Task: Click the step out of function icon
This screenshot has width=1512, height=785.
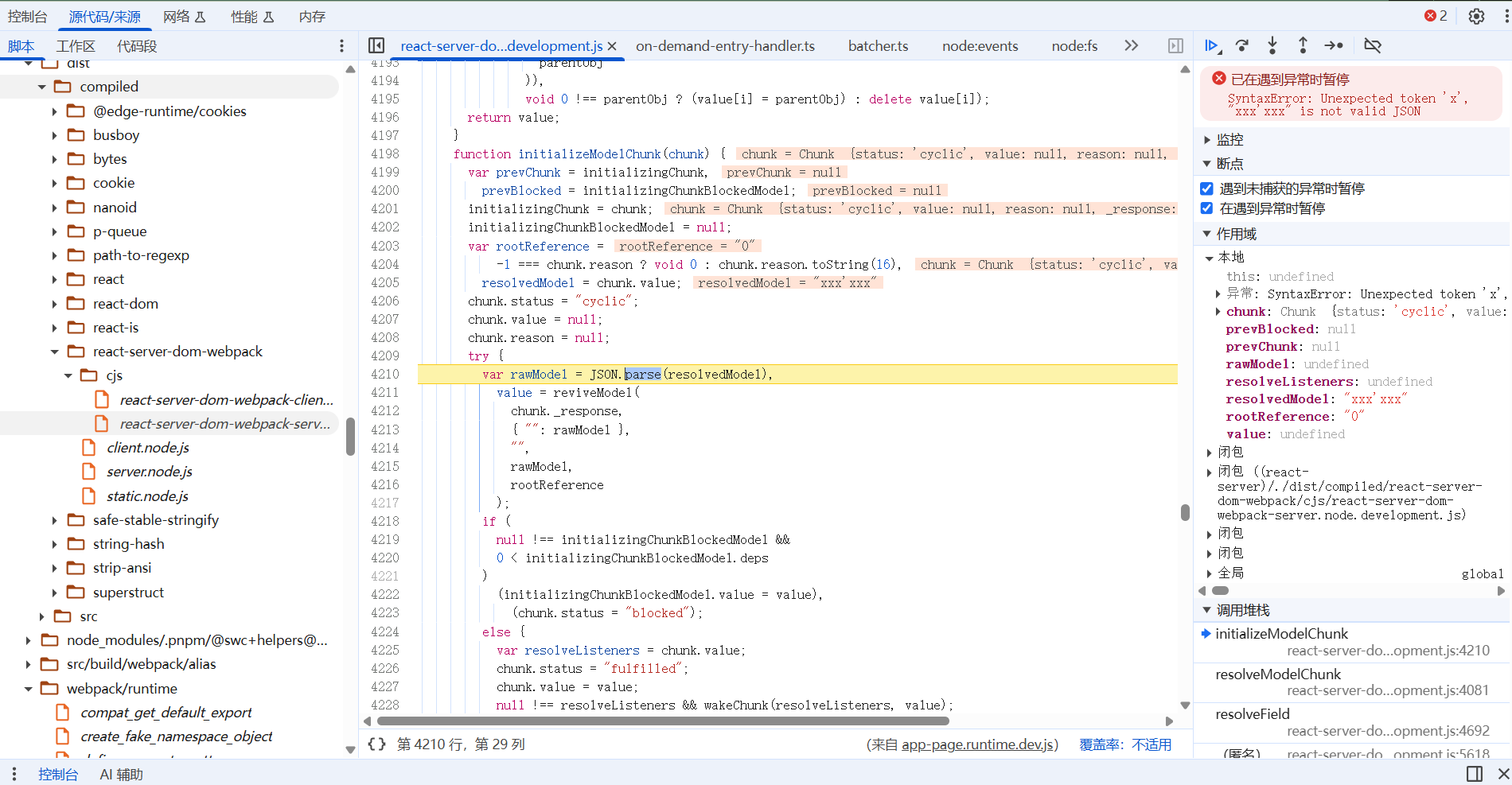Action: coord(1303,46)
